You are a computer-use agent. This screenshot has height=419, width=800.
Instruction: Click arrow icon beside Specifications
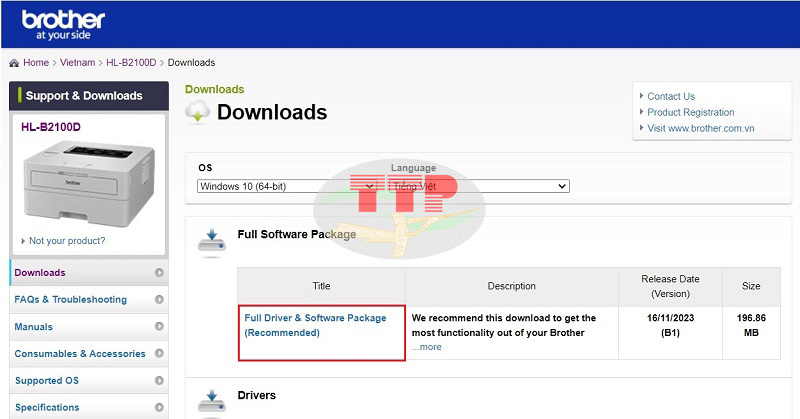coord(159,407)
